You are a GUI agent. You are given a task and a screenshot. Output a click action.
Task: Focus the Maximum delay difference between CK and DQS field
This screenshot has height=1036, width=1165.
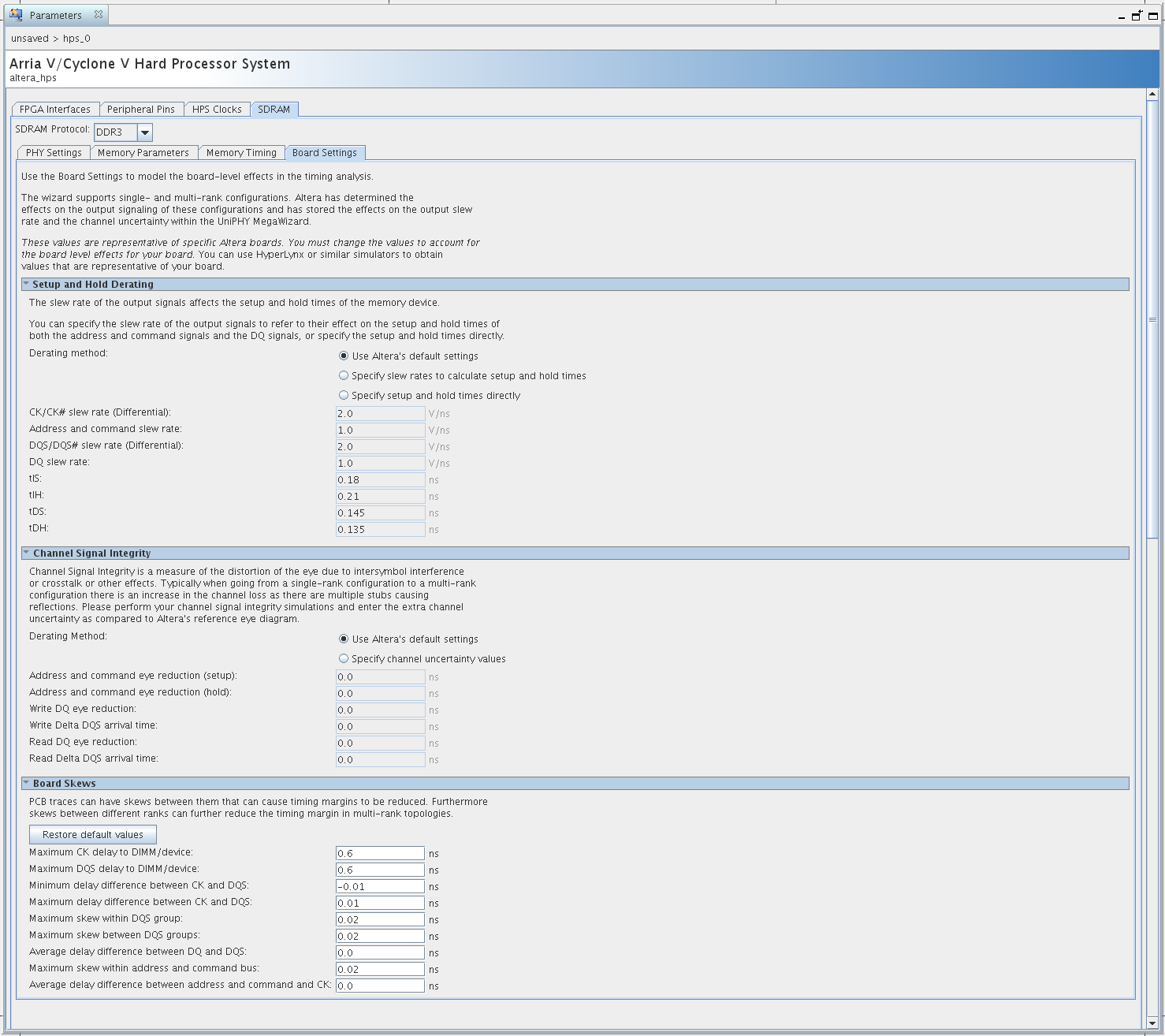380,903
